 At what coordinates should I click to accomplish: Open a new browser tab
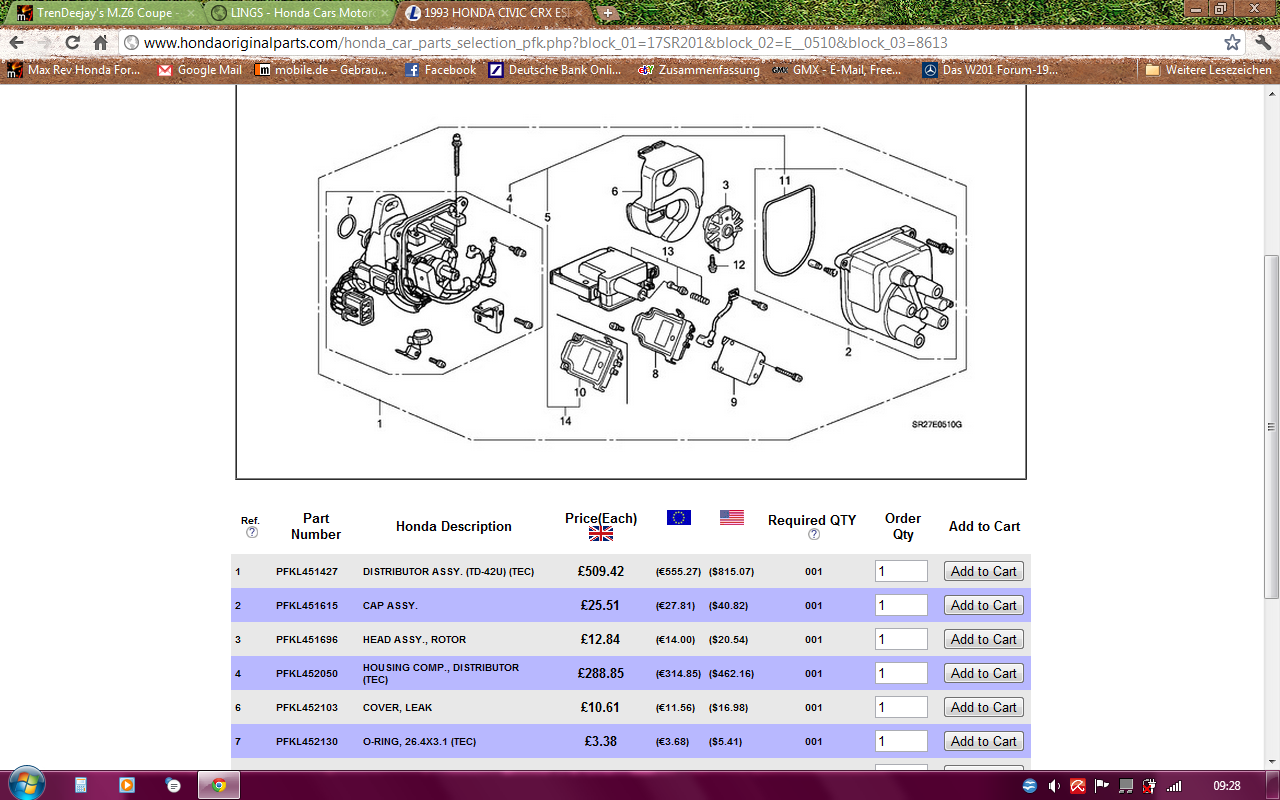pos(608,13)
